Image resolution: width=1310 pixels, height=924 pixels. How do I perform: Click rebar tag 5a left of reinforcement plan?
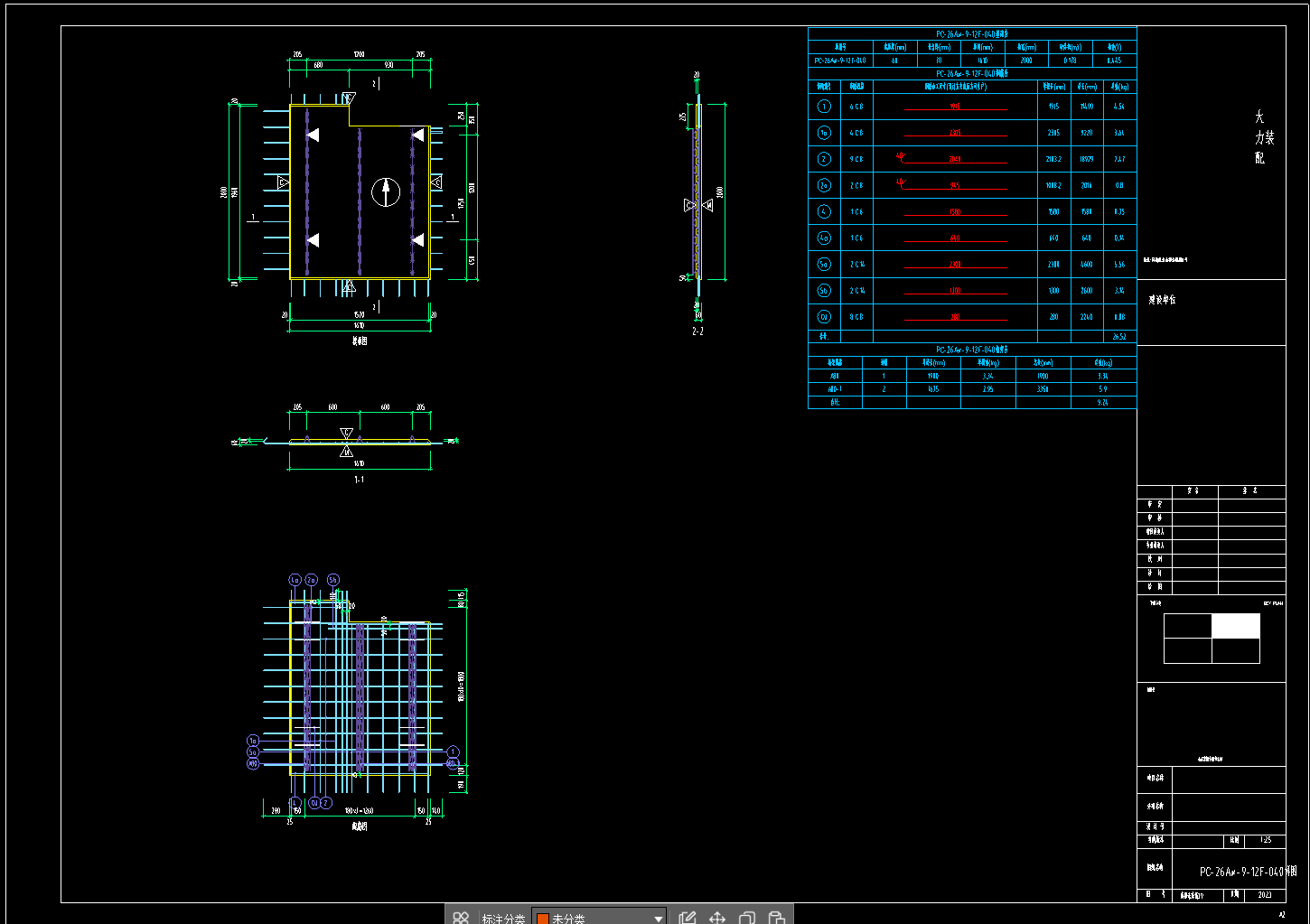(253, 751)
